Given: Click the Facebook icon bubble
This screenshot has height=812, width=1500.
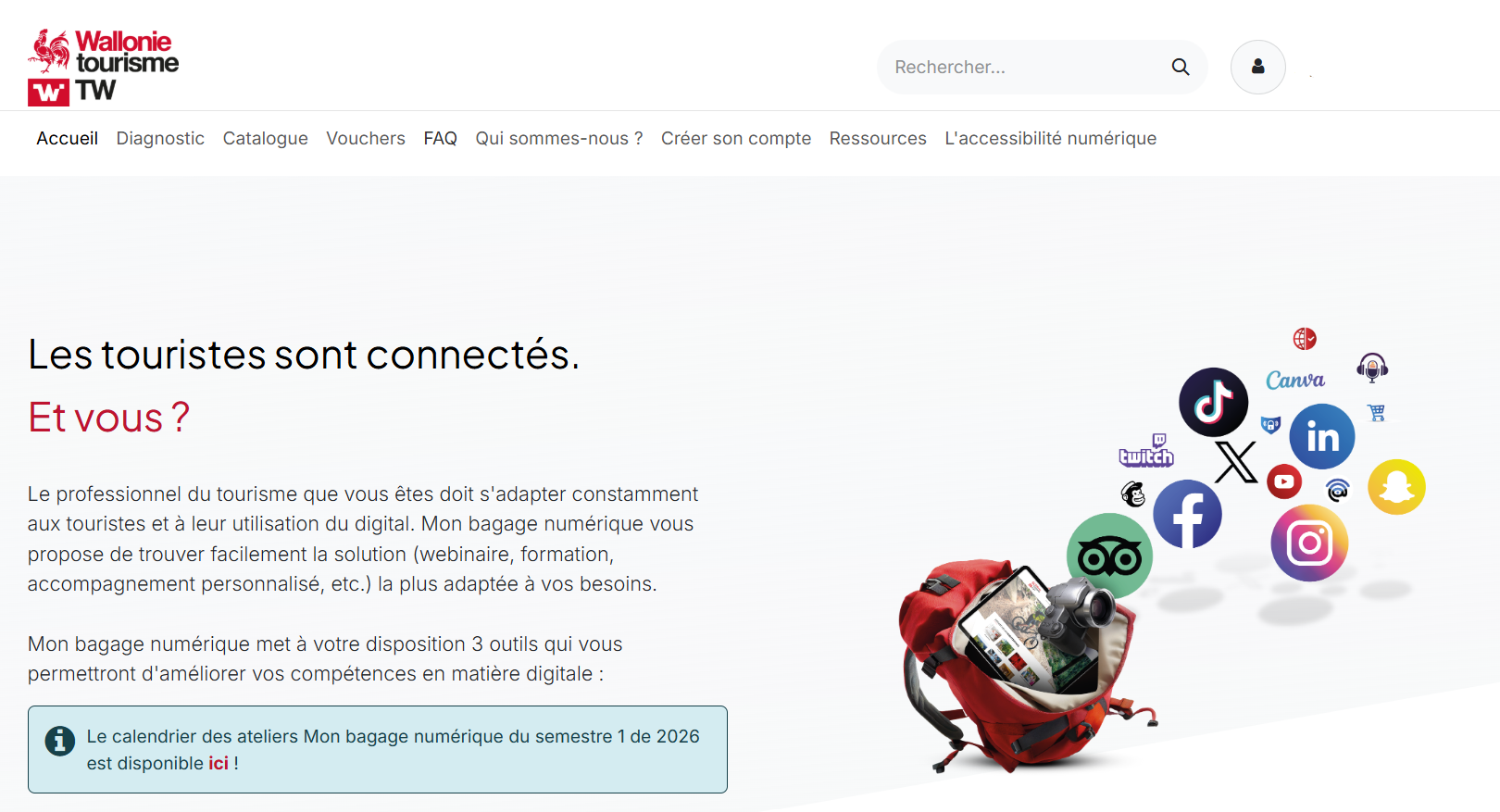Looking at the screenshot, I should [x=1187, y=514].
